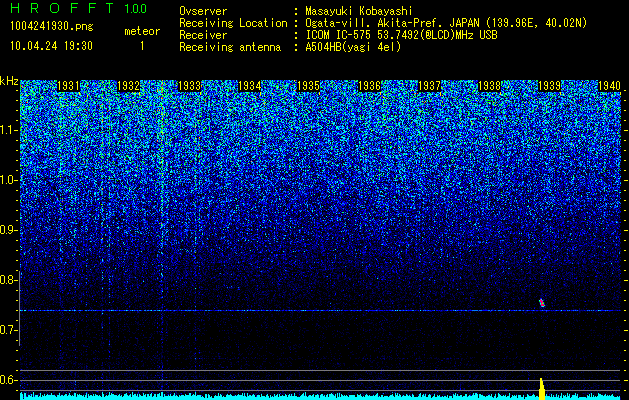Click the 1.1 kHz axis label

point(8,130)
